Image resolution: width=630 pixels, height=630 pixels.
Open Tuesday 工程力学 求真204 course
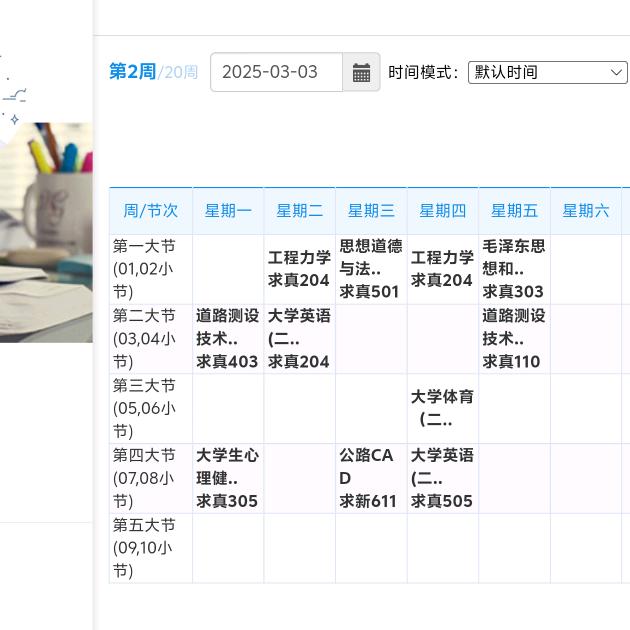(300, 269)
